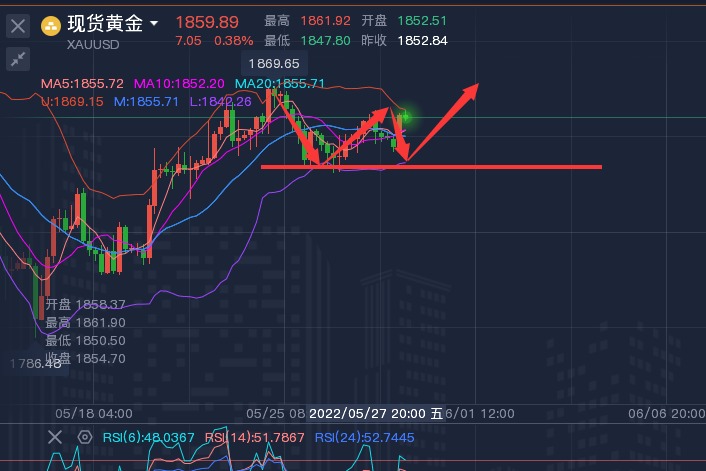This screenshot has width=706, height=471.
Task: Select the MA20 moving average label
Action: pos(280,83)
